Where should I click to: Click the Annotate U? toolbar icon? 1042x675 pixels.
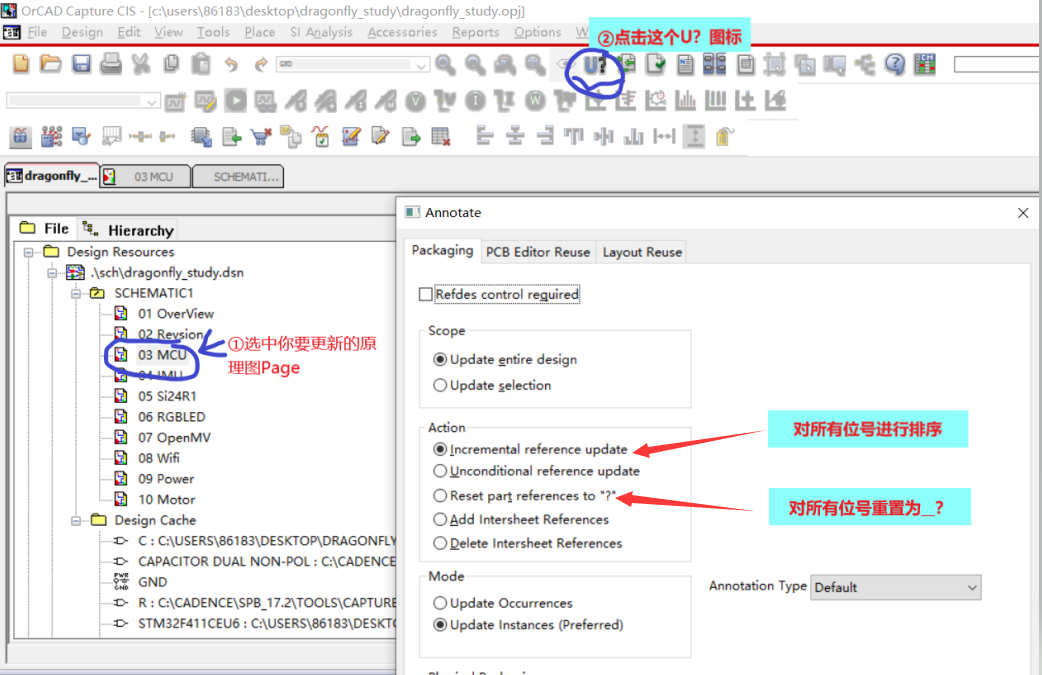[596, 65]
